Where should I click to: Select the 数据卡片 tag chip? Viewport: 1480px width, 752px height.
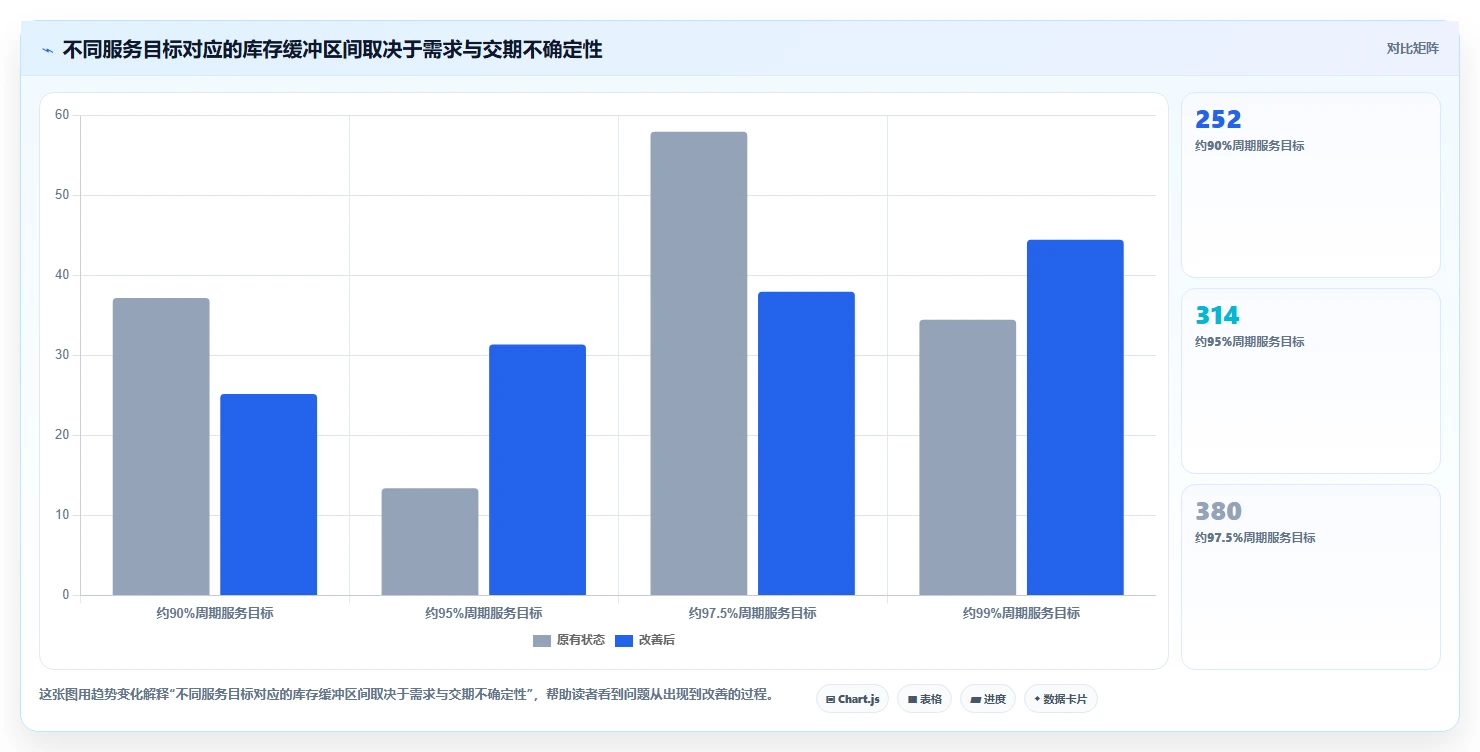tap(1060, 699)
